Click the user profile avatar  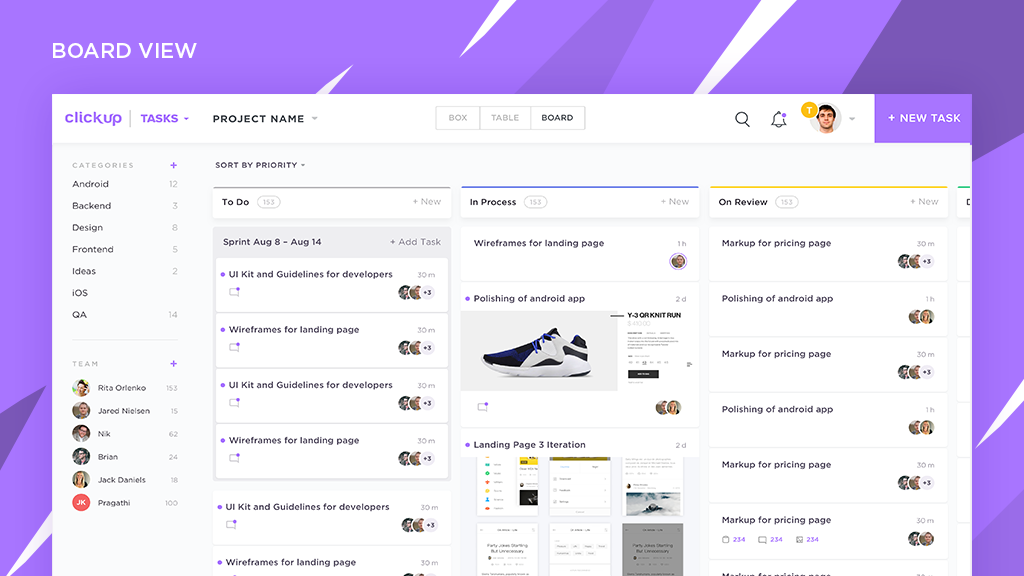[x=825, y=119]
